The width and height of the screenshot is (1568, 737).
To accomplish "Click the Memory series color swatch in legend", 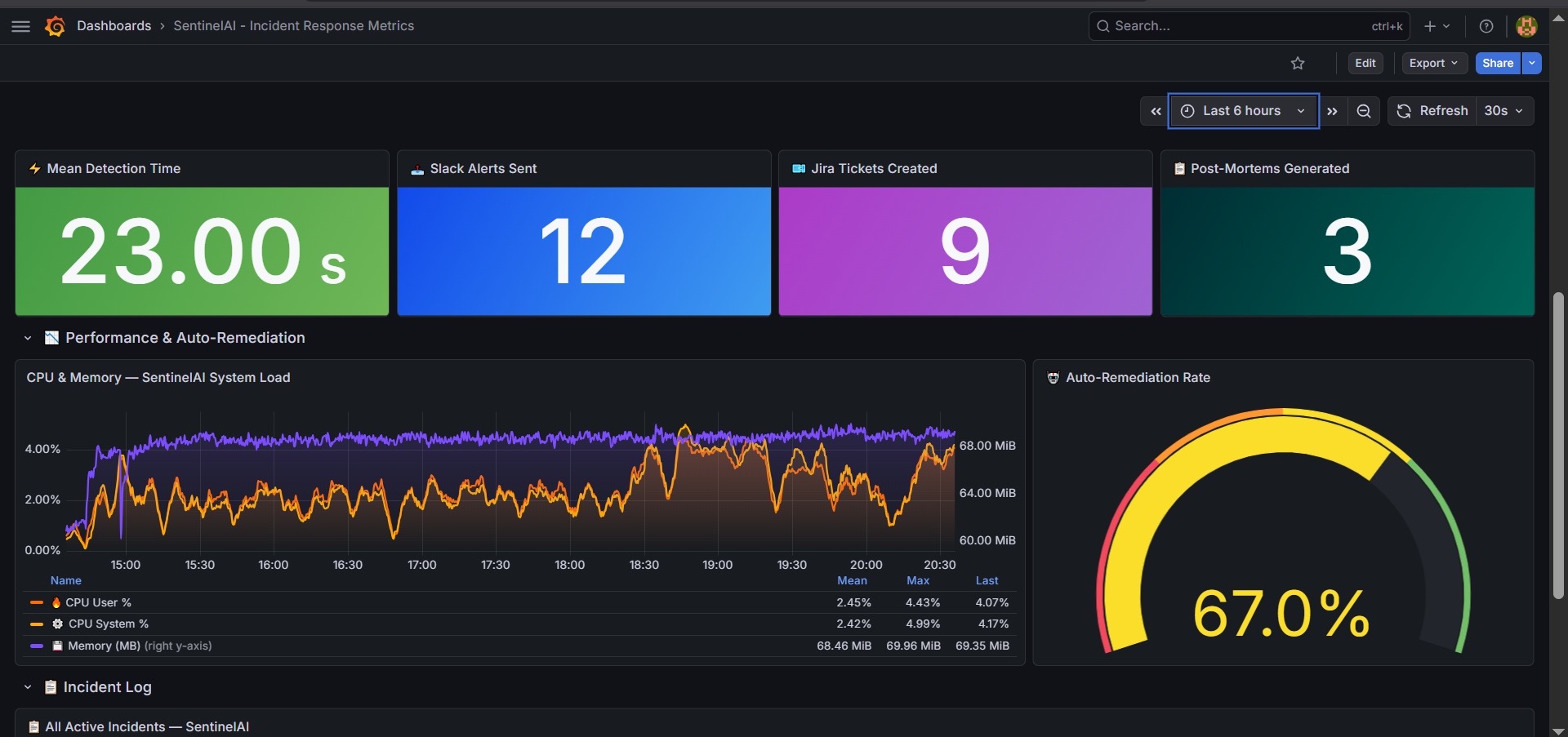I will point(36,646).
